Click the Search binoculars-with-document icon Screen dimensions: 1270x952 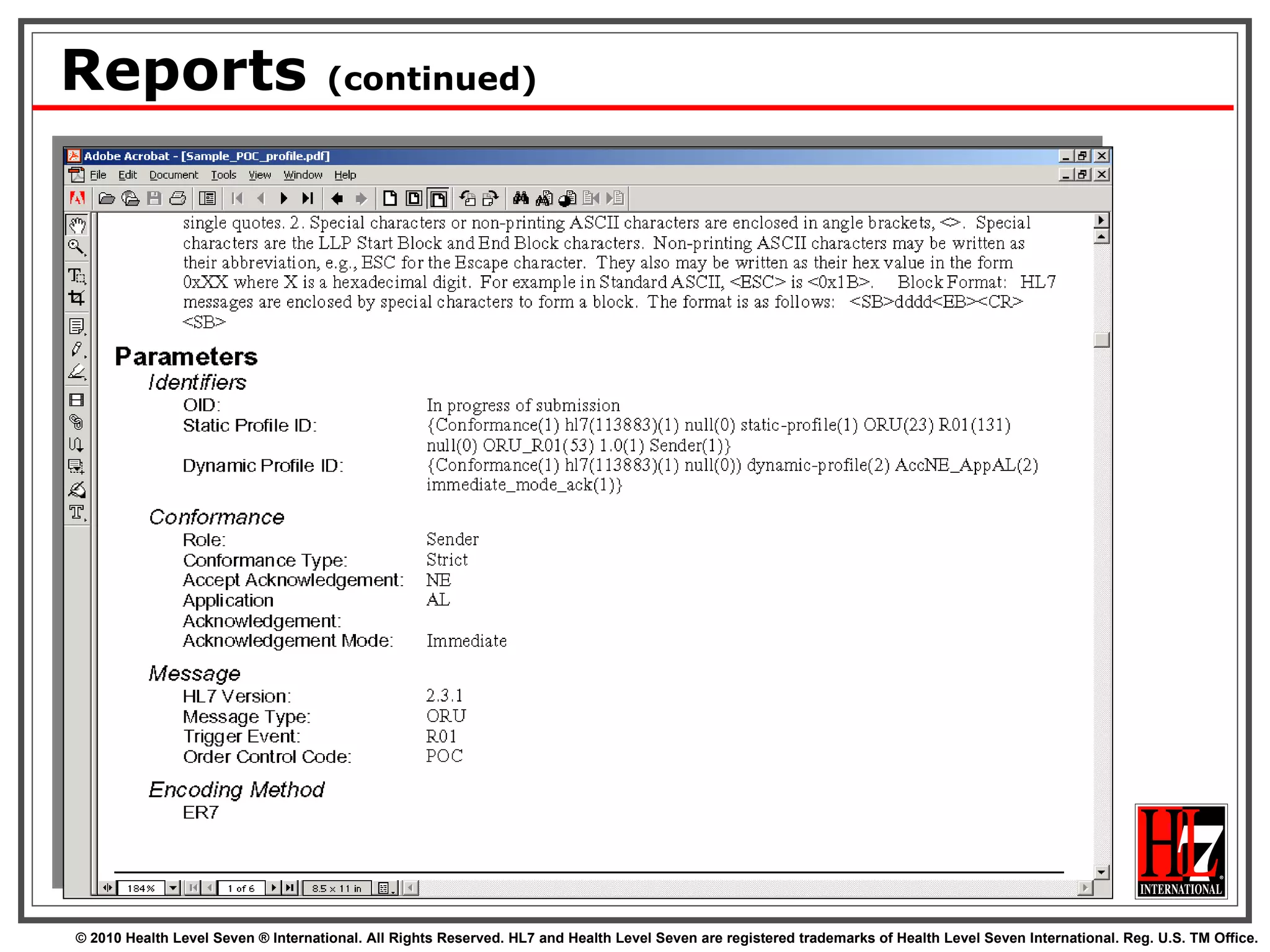click(544, 198)
